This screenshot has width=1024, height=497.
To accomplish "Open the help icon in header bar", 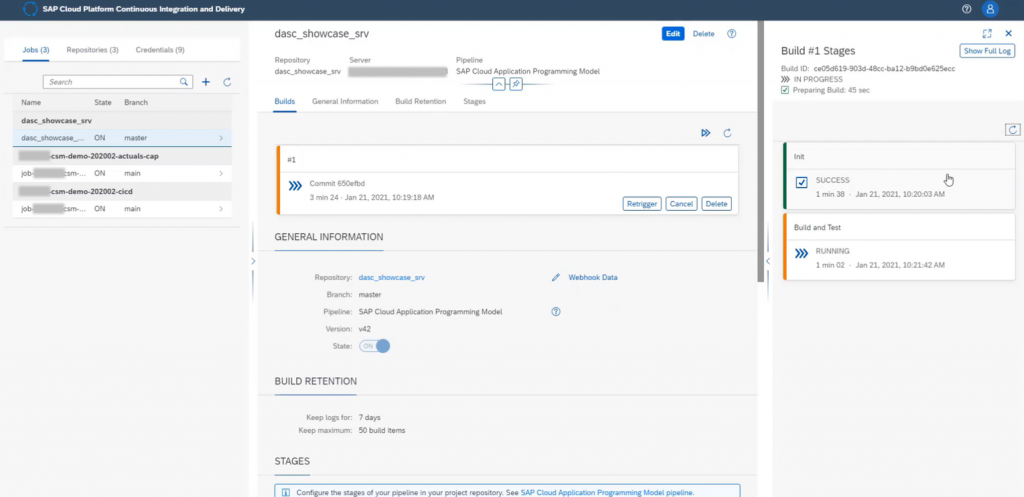I will coord(967,9).
